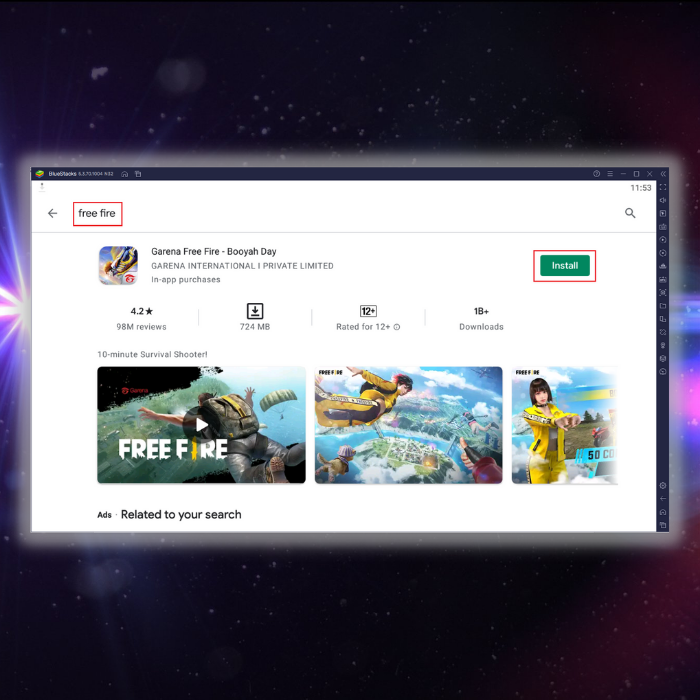
Task: Click the download notification arrow in status bar
Action: [42, 187]
